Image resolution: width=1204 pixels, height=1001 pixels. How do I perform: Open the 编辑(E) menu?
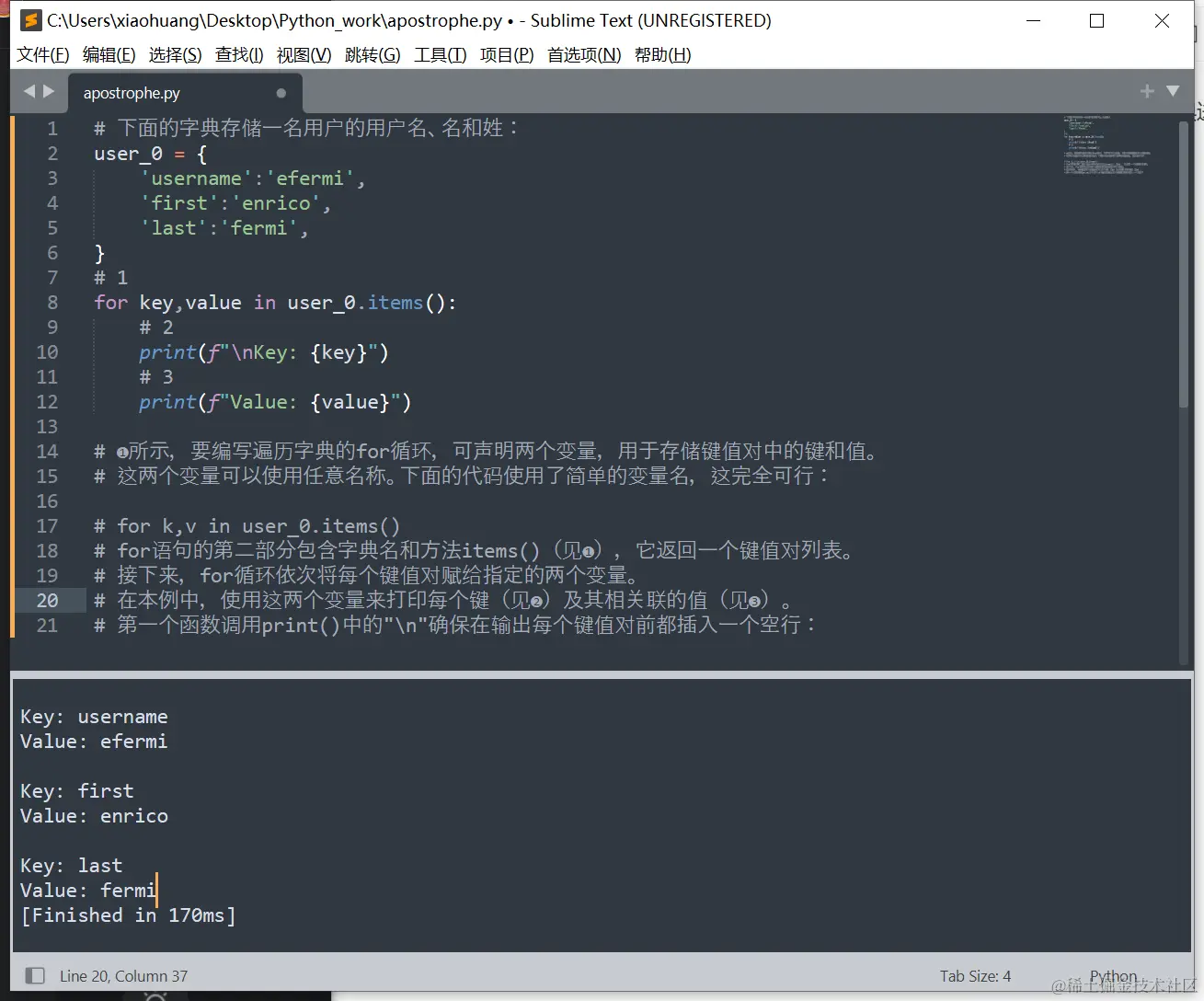pyautogui.click(x=109, y=55)
